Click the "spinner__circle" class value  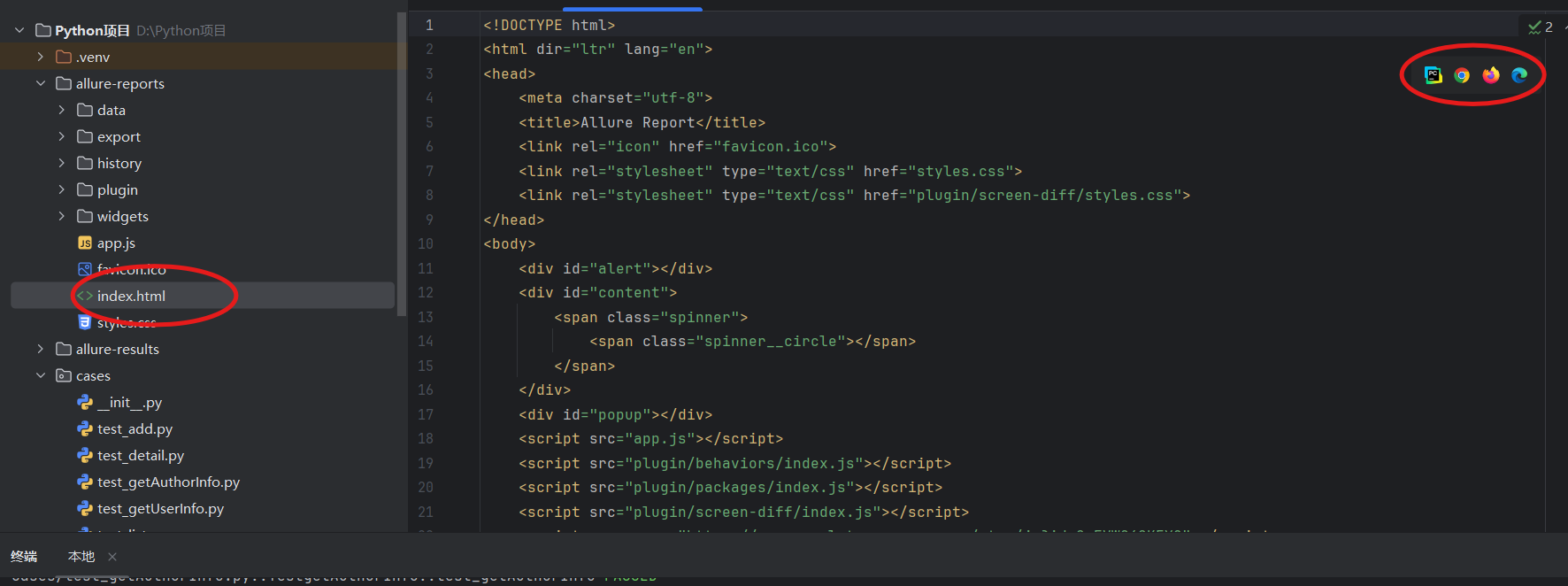click(771, 342)
